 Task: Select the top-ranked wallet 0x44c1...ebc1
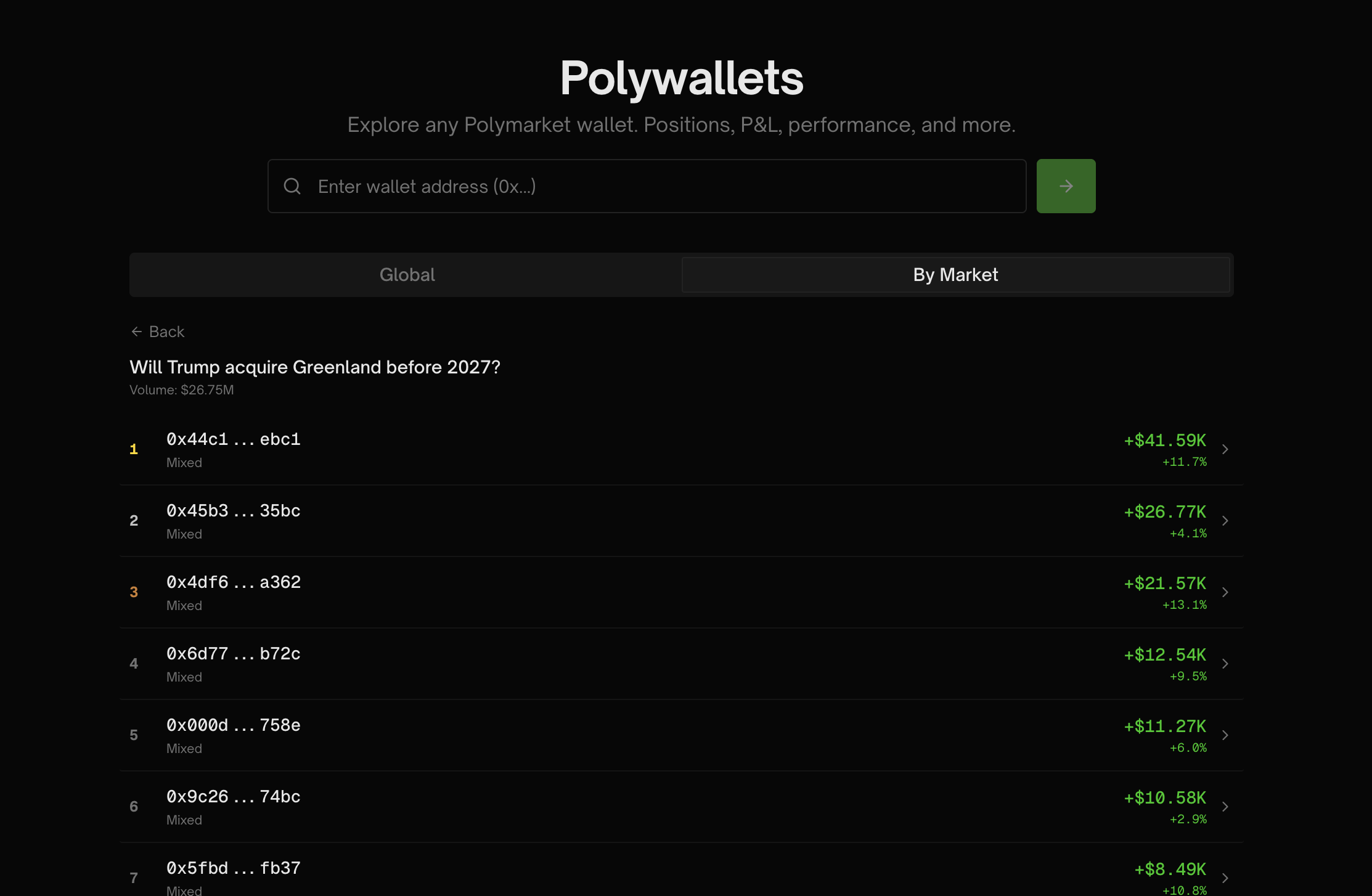click(233, 439)
